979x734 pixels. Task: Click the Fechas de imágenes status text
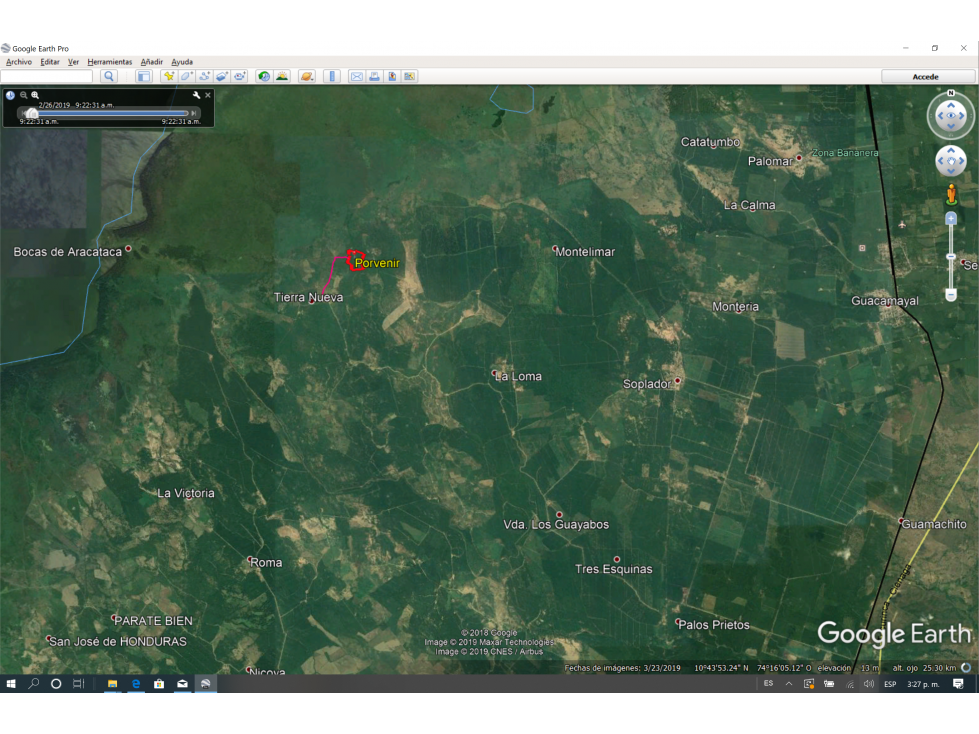[622, 668]
